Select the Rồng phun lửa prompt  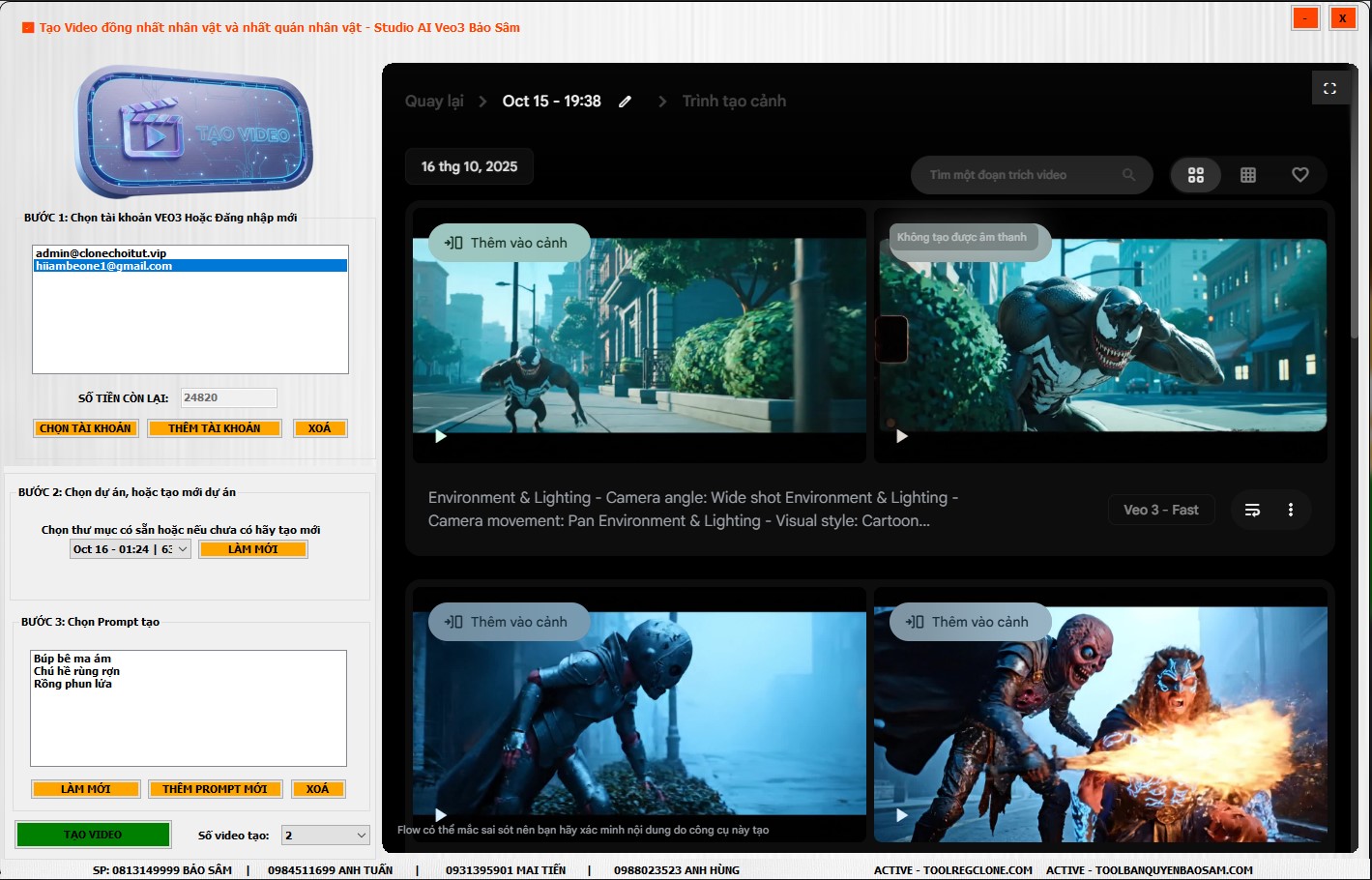73,684
